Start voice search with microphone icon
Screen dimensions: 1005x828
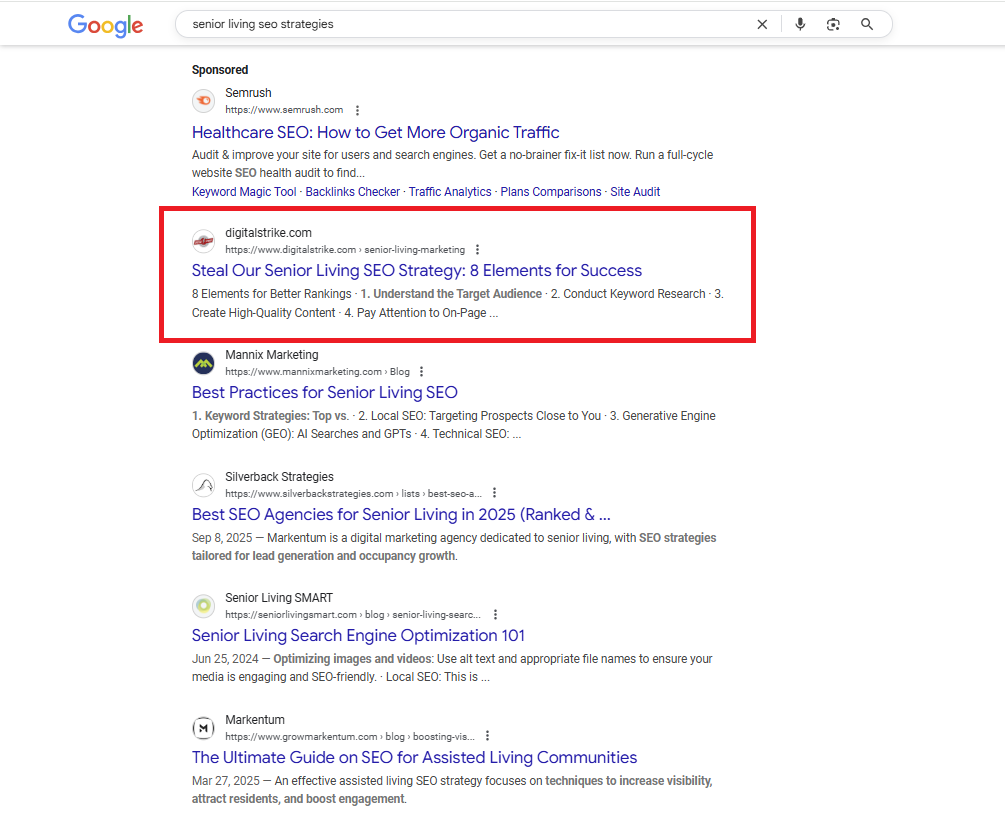click(x=800, y=25)
